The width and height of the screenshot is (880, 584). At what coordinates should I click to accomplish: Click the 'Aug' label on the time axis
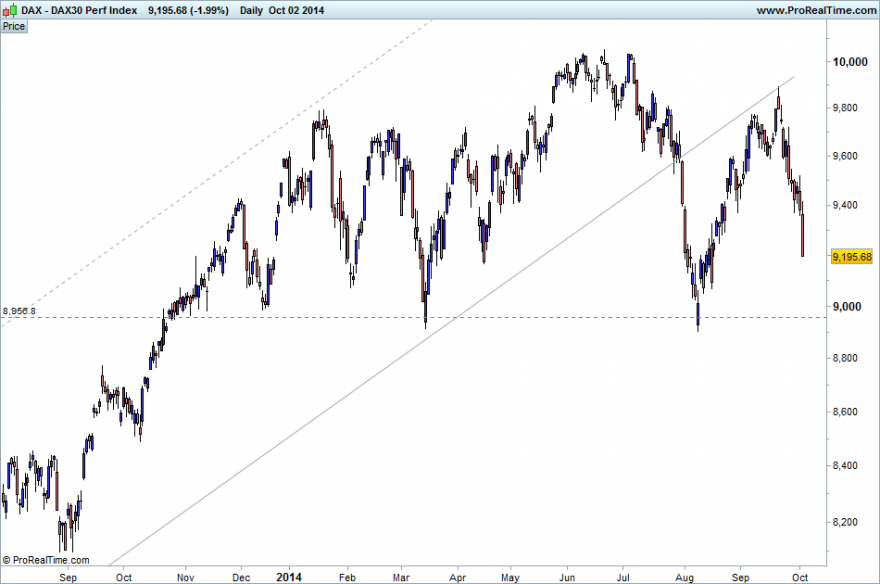tap(684, 577)
